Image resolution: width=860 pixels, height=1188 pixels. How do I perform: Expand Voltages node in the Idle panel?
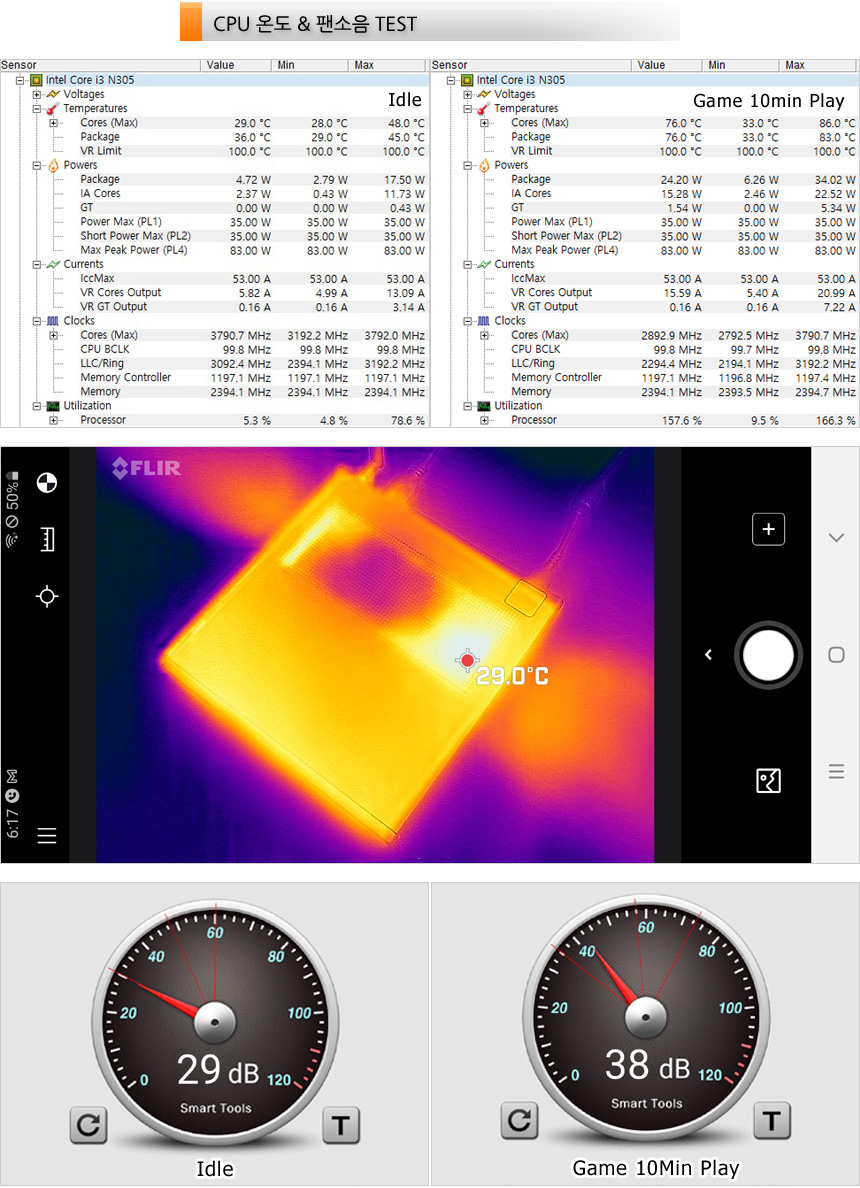click(x=37, y=94)
